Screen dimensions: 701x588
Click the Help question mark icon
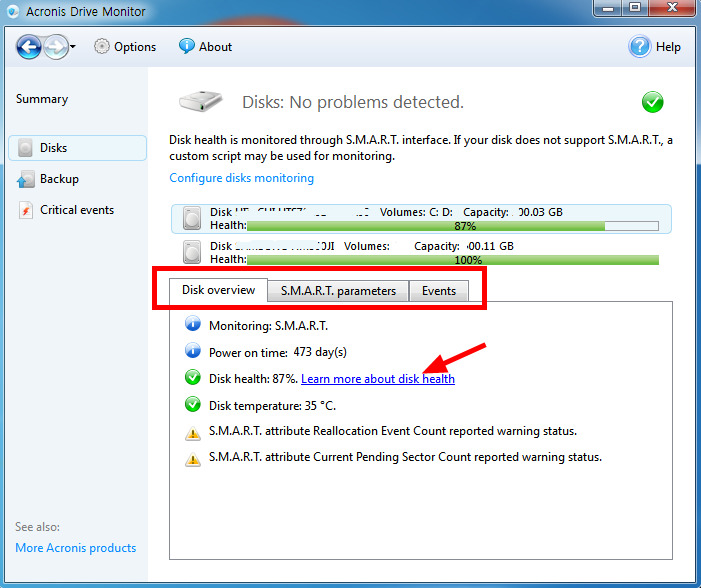[x=640, y=46]
